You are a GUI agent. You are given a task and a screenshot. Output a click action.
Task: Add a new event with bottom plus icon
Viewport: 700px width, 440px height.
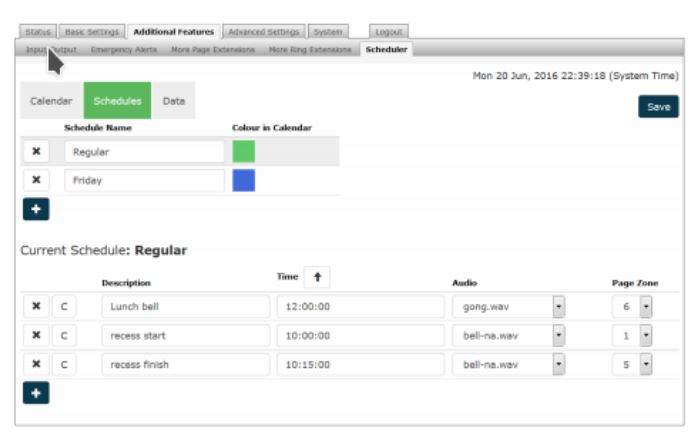point(34,394)
